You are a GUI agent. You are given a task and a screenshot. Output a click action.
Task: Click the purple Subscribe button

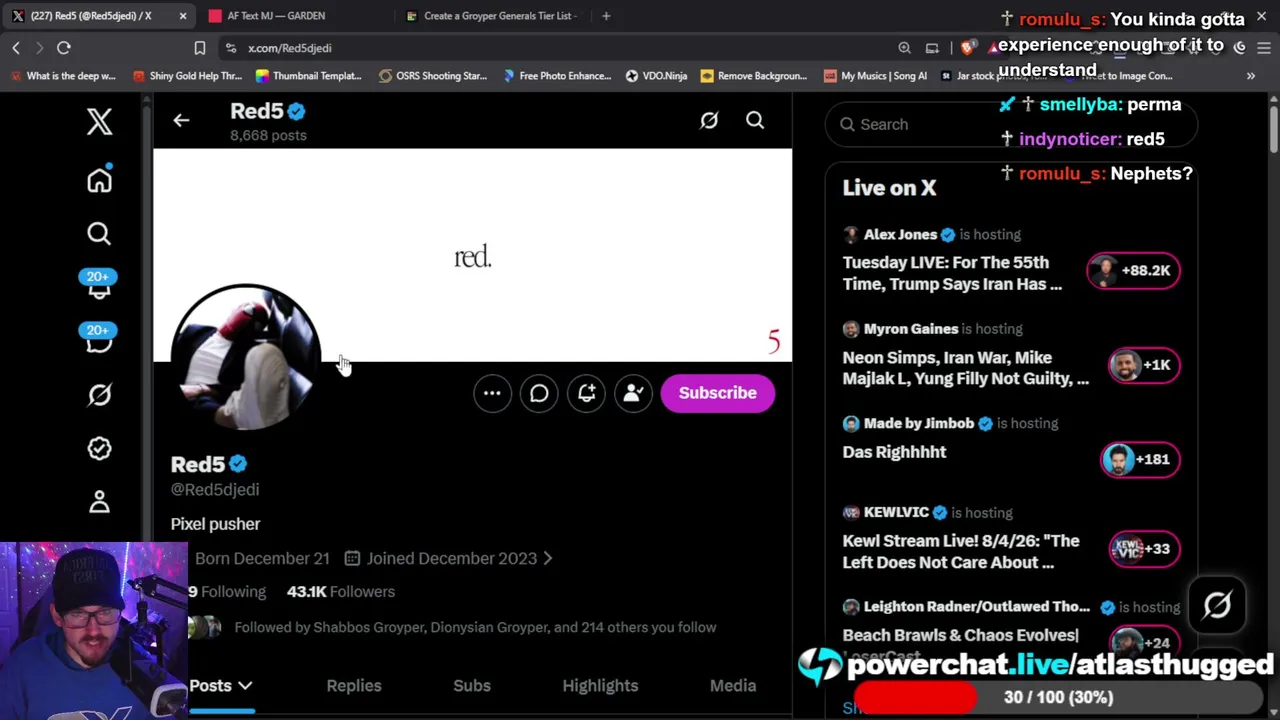718,393
